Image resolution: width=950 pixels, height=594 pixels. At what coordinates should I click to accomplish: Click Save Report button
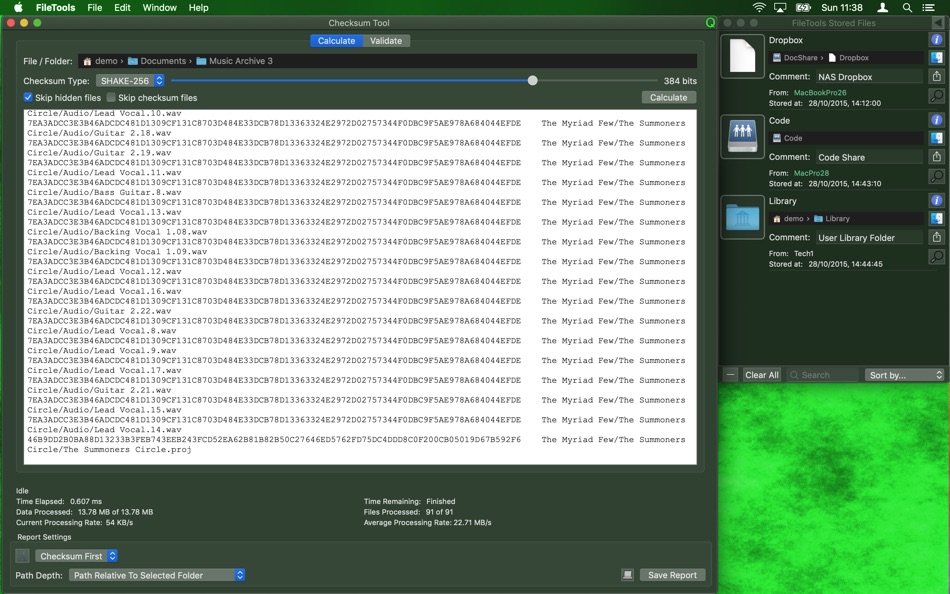672,575
